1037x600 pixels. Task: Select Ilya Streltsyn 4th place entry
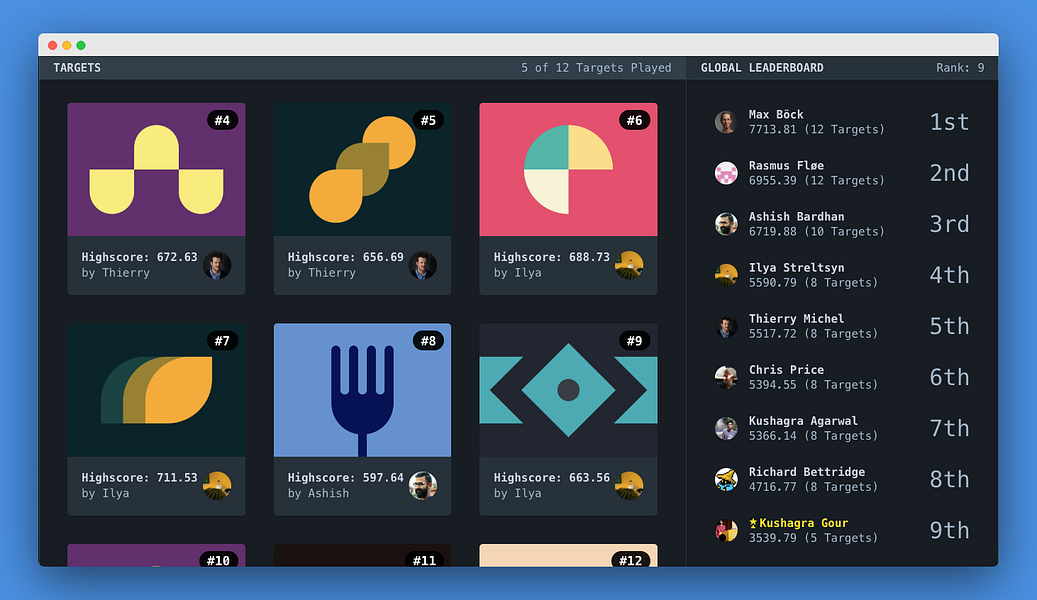pos(842,275)
